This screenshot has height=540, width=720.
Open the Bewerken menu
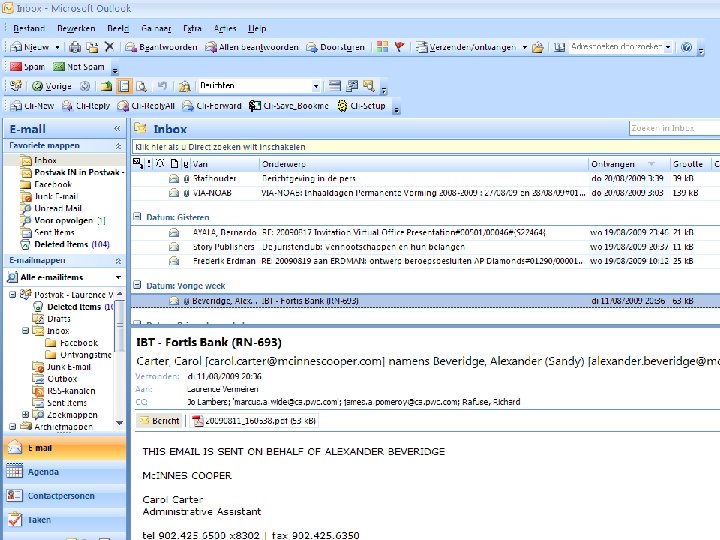[x=76, y=28]
